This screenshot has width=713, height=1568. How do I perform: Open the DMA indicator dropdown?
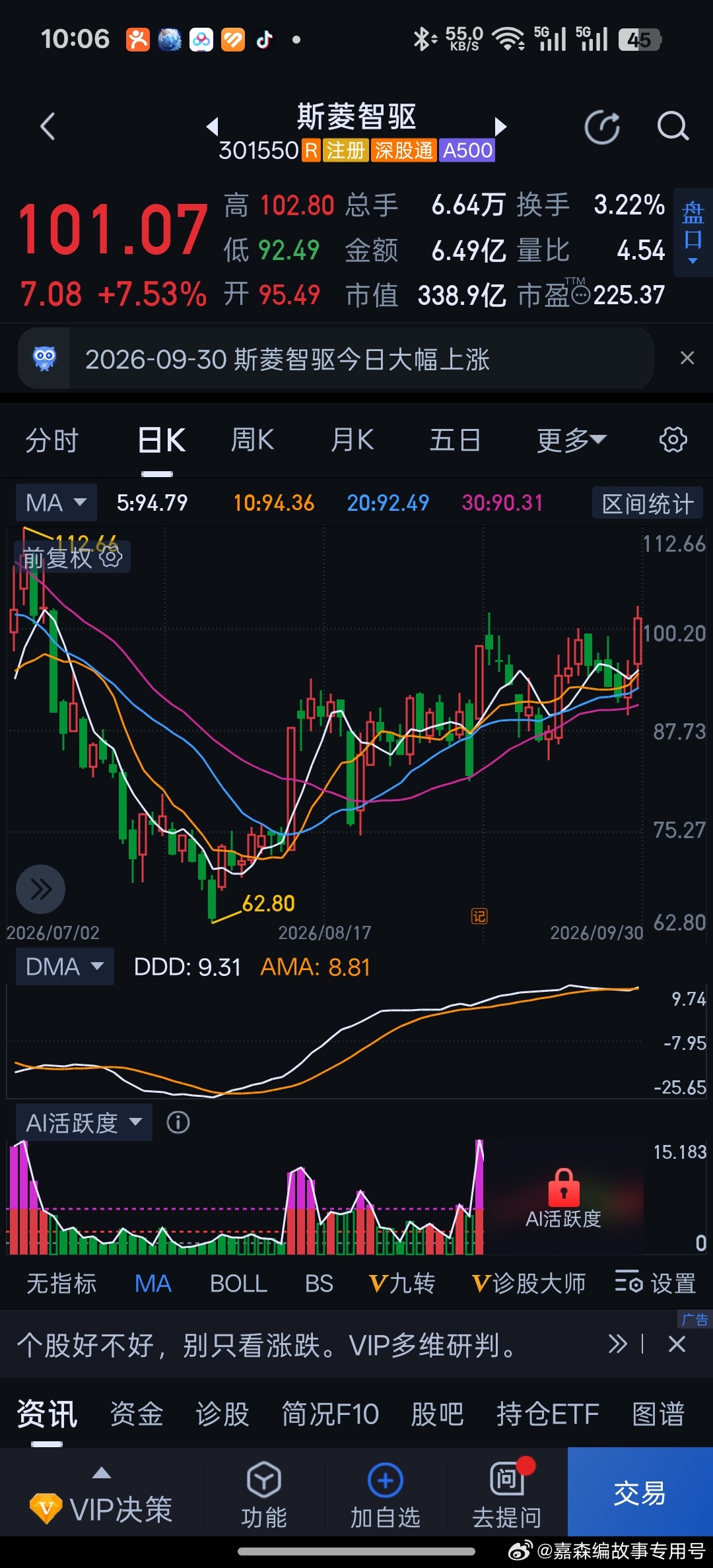65,966
